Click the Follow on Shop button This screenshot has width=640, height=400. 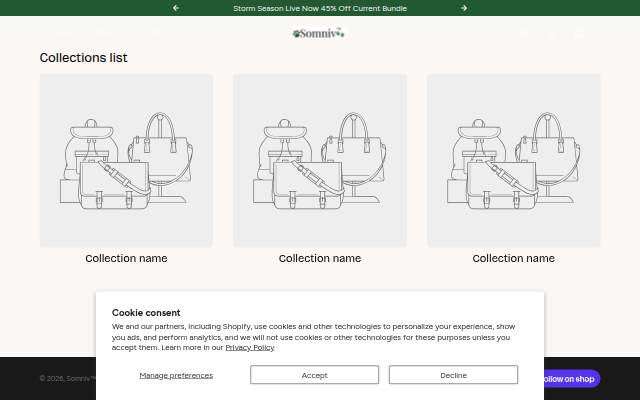click(572, 379)
